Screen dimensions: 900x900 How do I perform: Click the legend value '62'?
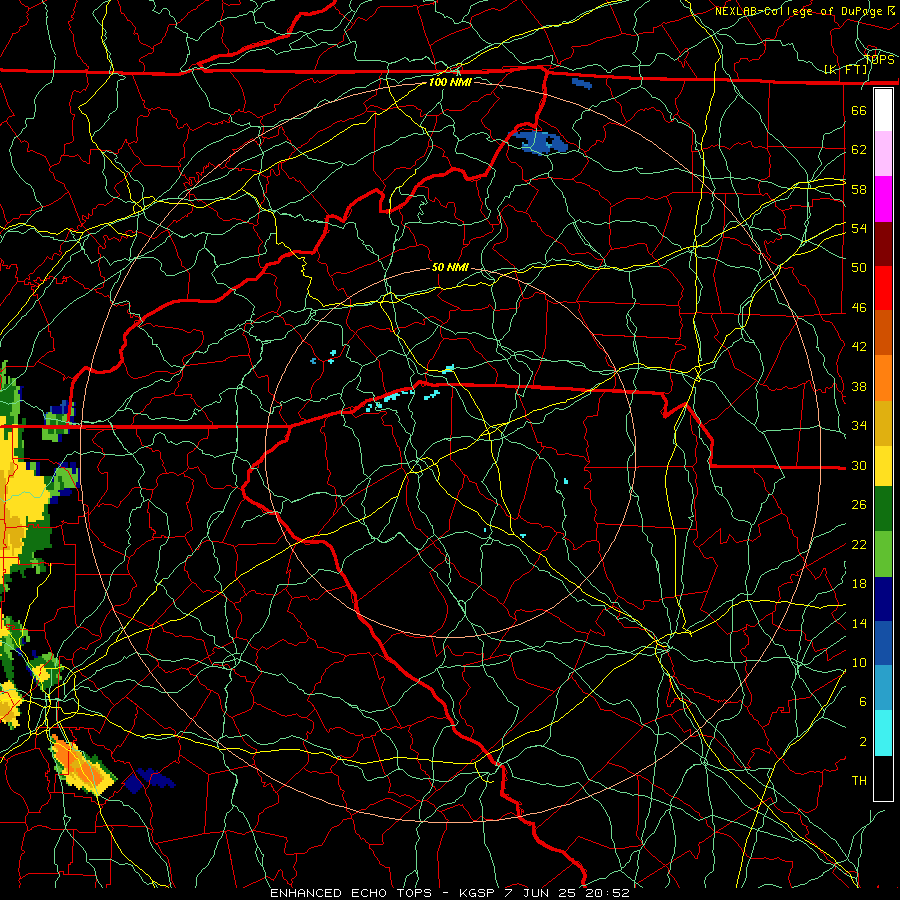coord(859,150)
